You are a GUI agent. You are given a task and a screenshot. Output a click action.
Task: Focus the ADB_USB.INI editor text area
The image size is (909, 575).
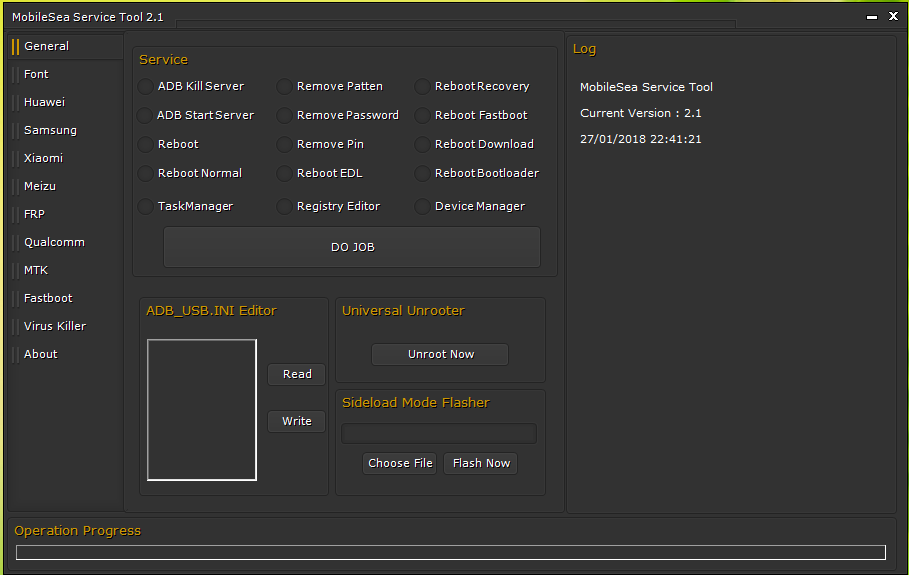click(202, 410)
